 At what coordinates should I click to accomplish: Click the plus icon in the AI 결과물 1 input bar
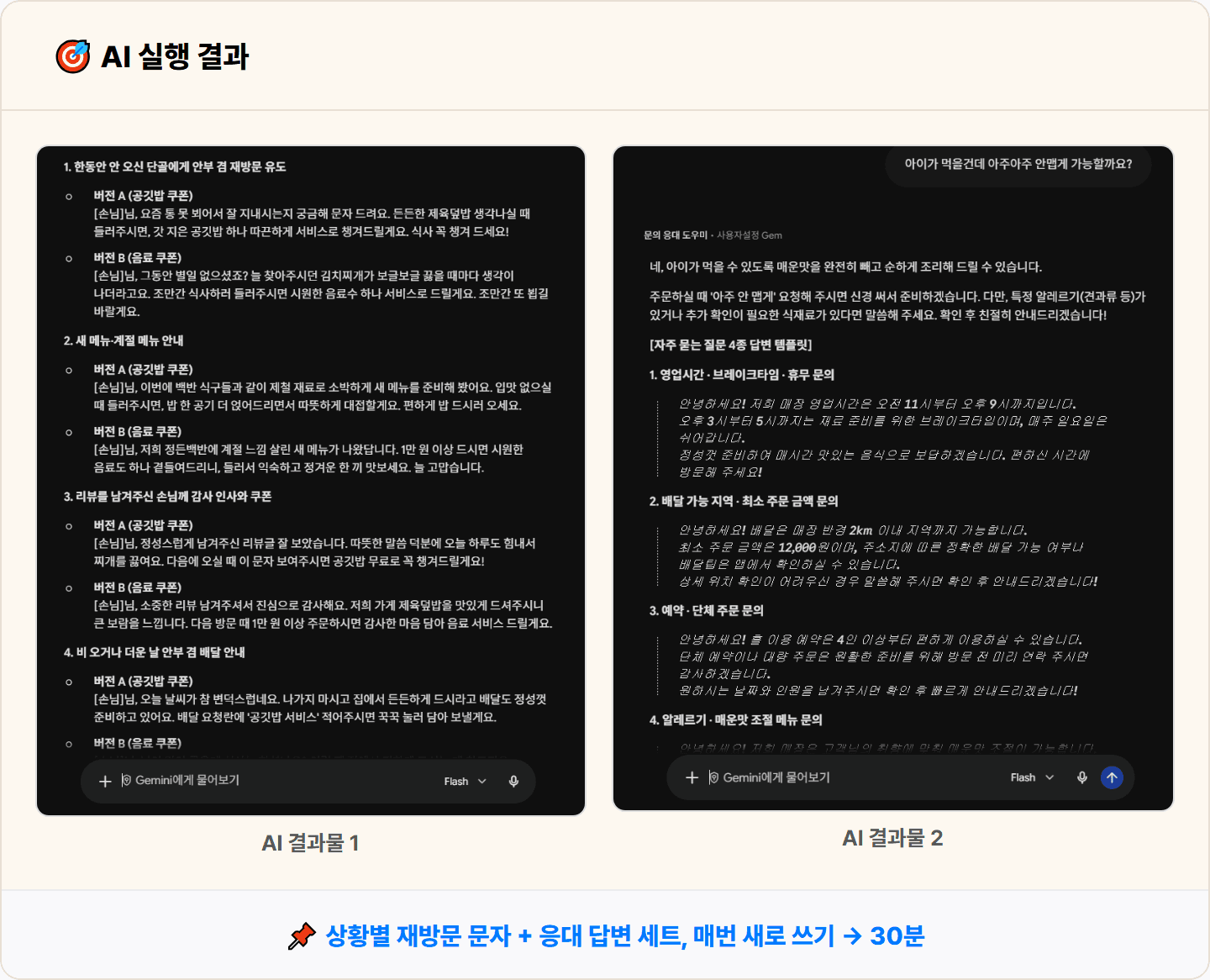coord(105,782)
